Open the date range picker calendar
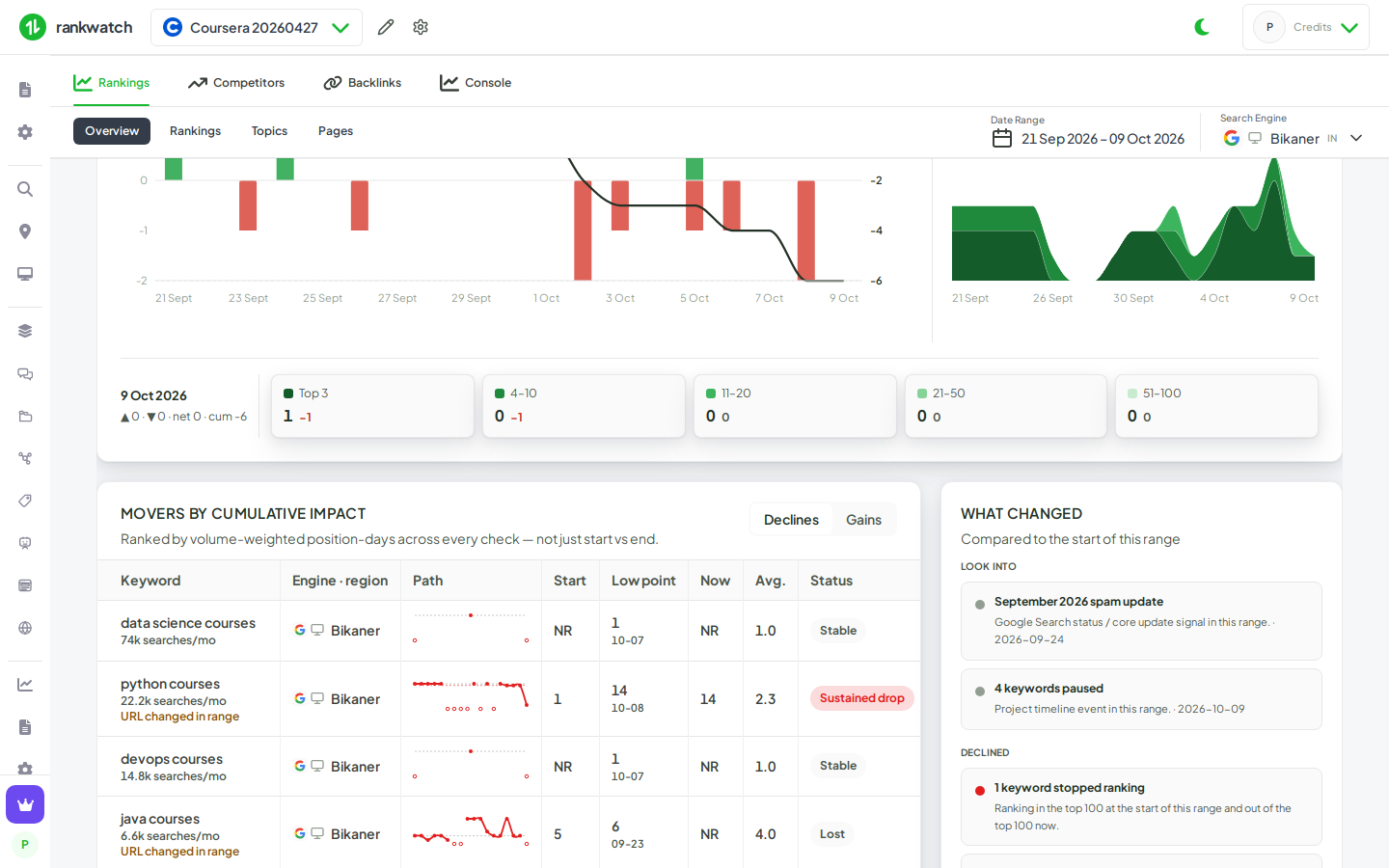 tap(1088, 138)
